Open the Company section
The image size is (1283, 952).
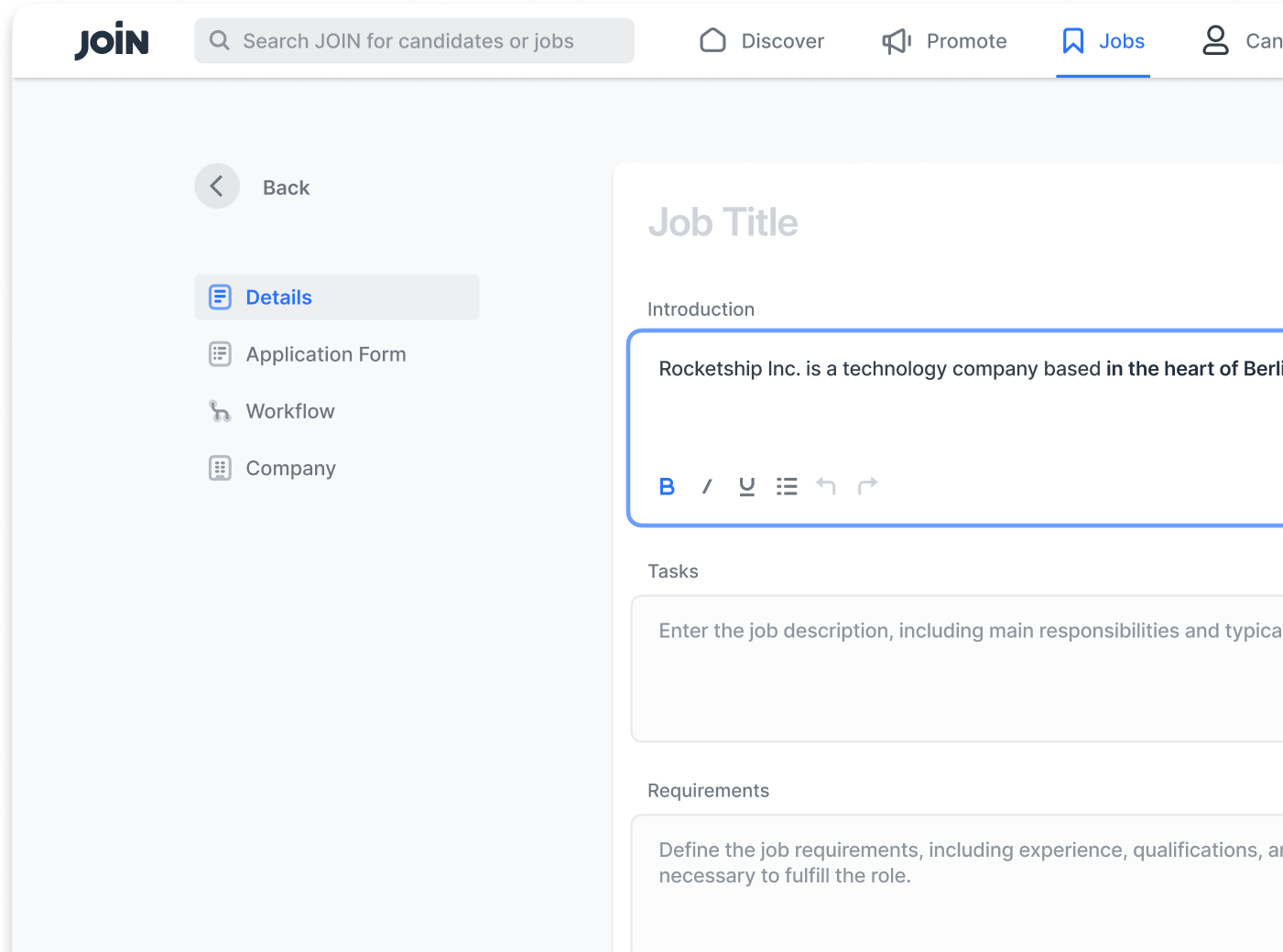[x=290, y=469]
